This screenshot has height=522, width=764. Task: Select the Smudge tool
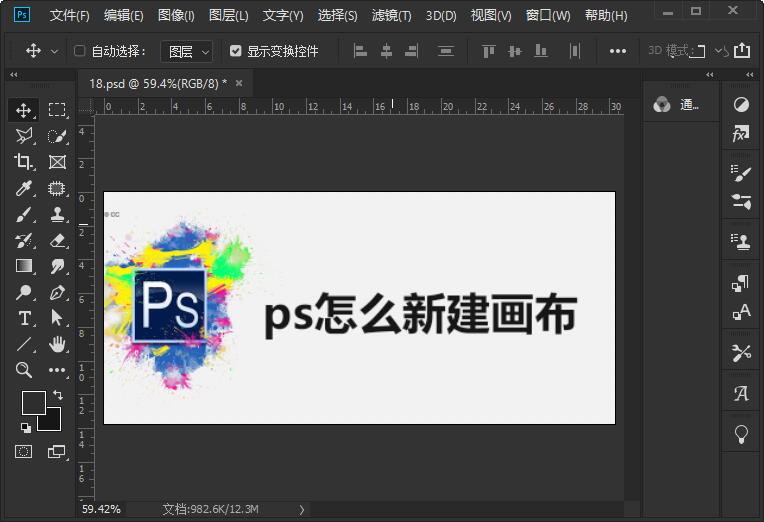coord(57,266)
